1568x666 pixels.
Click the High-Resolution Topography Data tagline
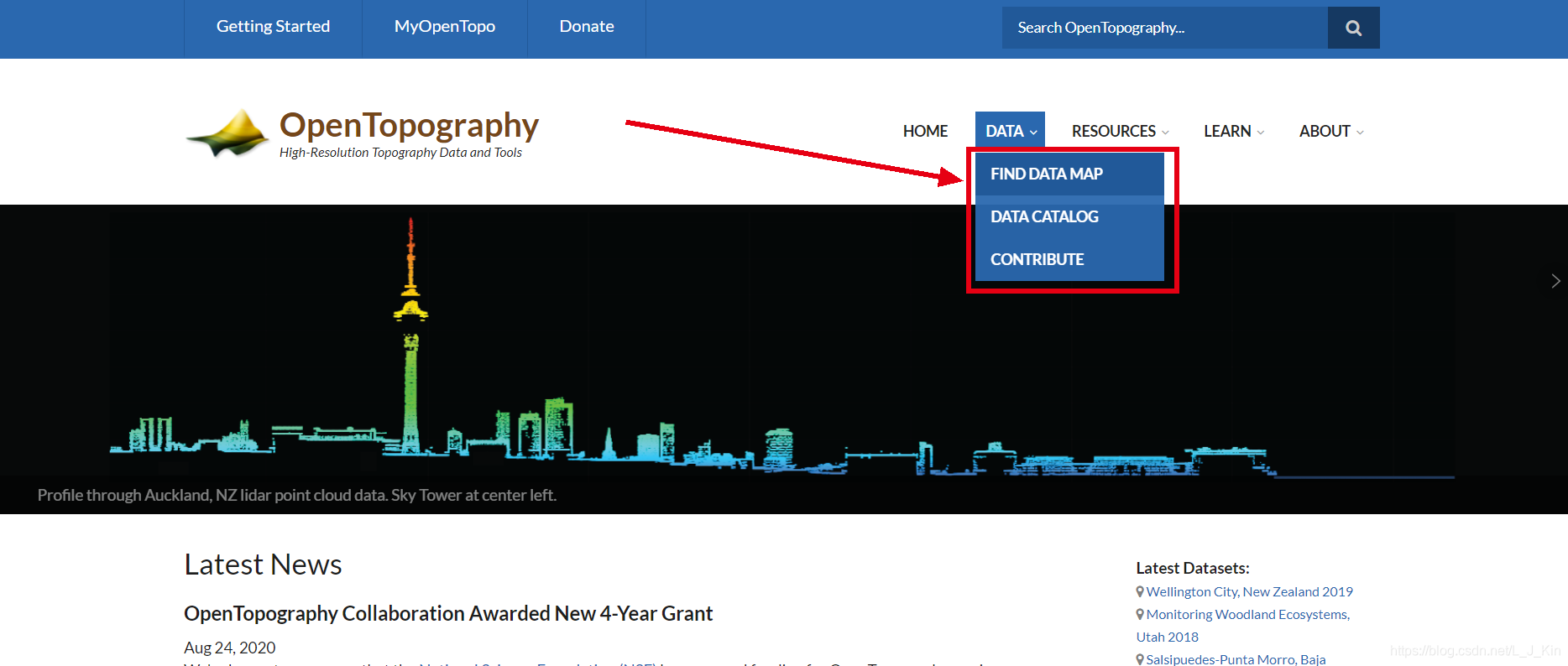(x=400, y=153)
